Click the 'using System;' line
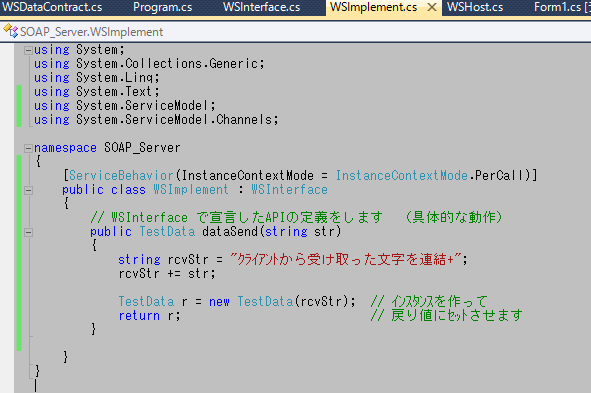 pyautogui.click(x=79, y=50)
